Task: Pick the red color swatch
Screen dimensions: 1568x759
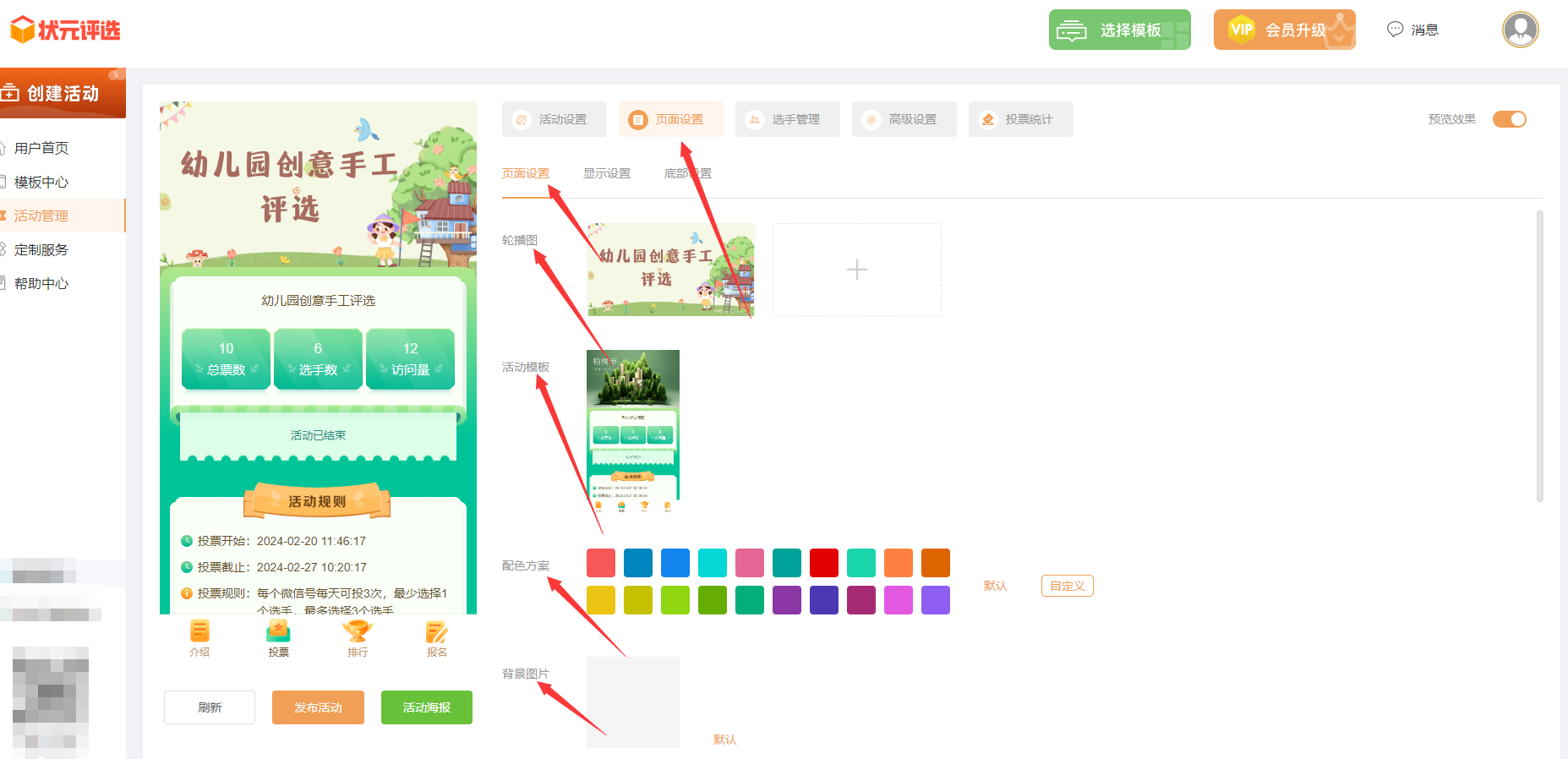Action: [x=823, y=563]
